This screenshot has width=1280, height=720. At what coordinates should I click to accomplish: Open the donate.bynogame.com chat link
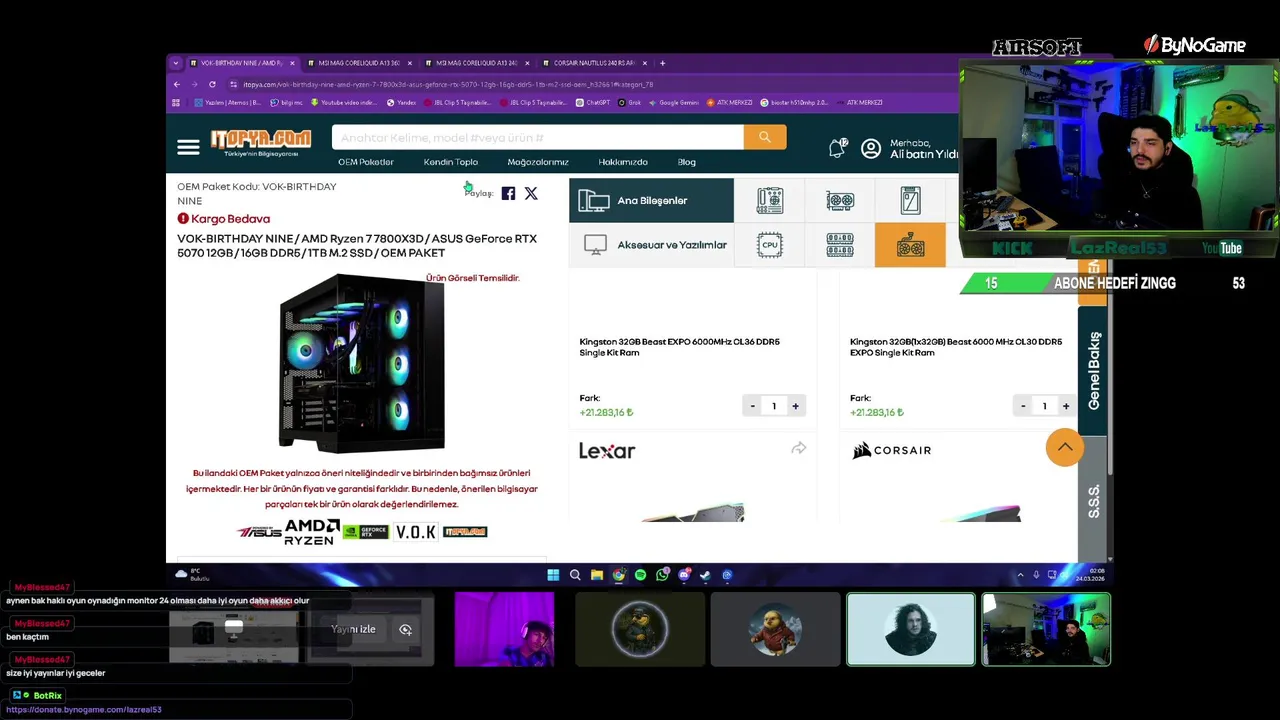(x=84, y=710)
